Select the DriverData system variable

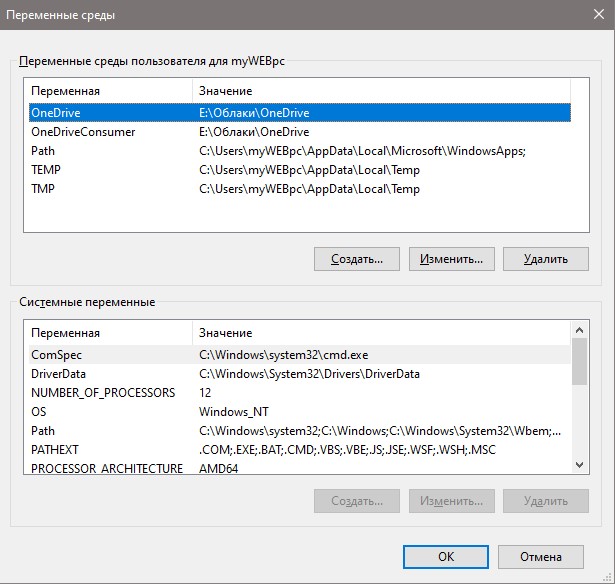pos(300,374)
